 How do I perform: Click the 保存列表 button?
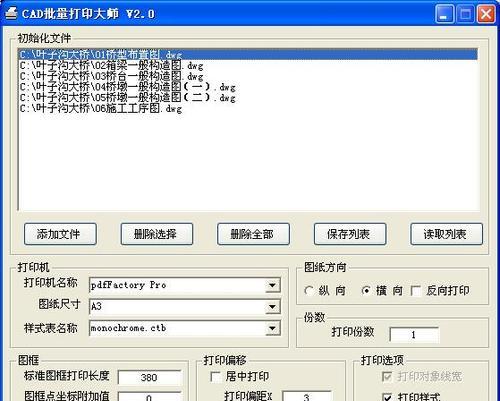350,234
